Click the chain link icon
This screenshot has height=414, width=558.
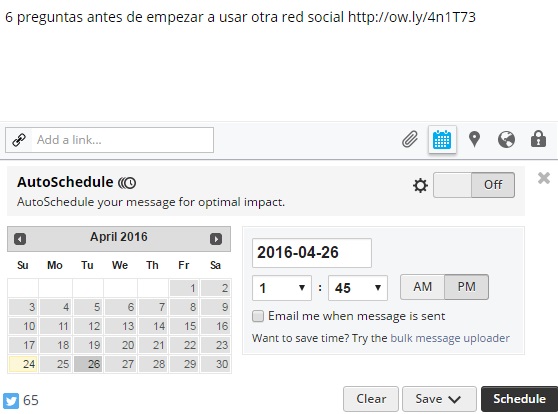19,140
